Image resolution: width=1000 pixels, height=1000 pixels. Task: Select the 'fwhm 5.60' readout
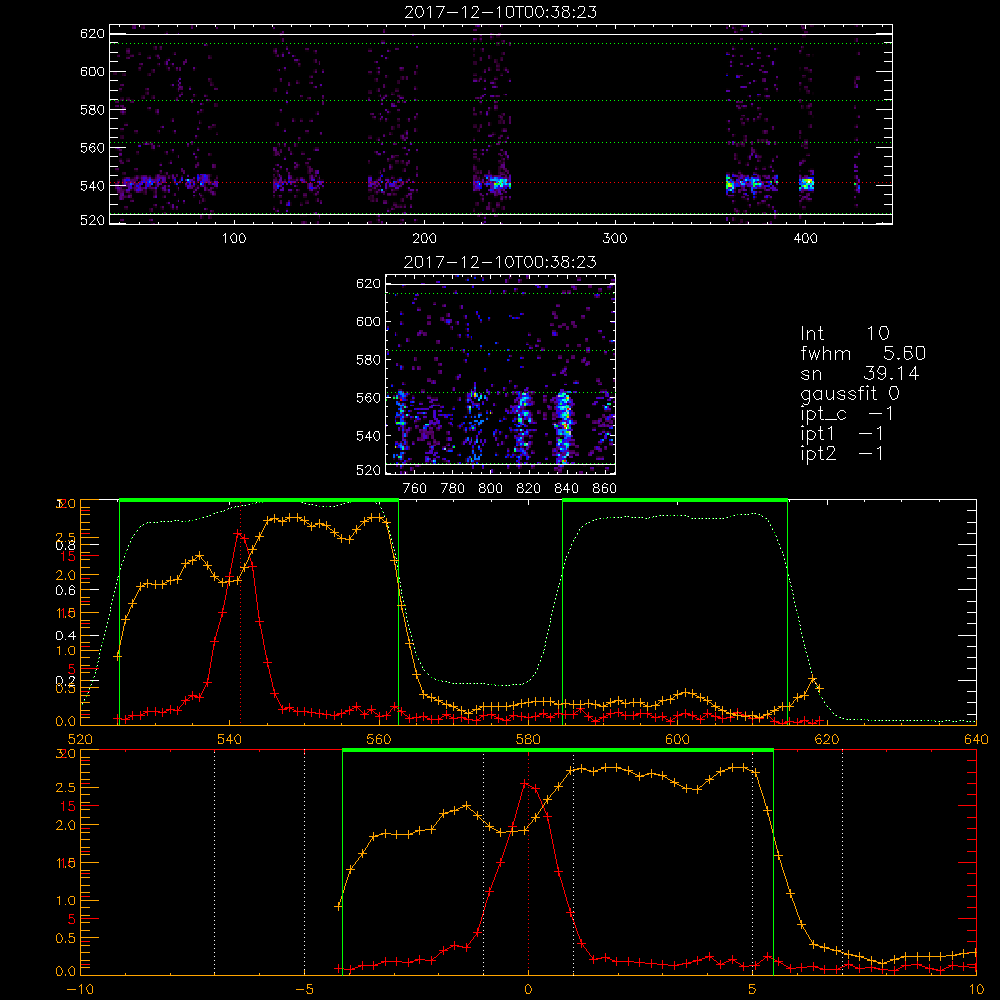(x=863, y=353)
